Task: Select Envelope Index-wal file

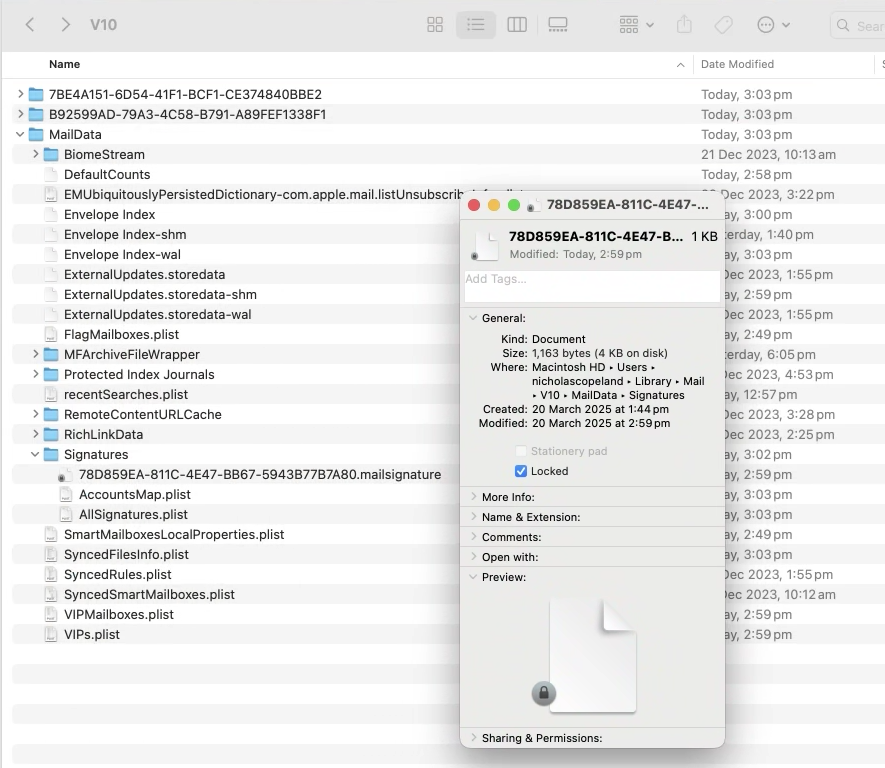Action: pos(122,254)
